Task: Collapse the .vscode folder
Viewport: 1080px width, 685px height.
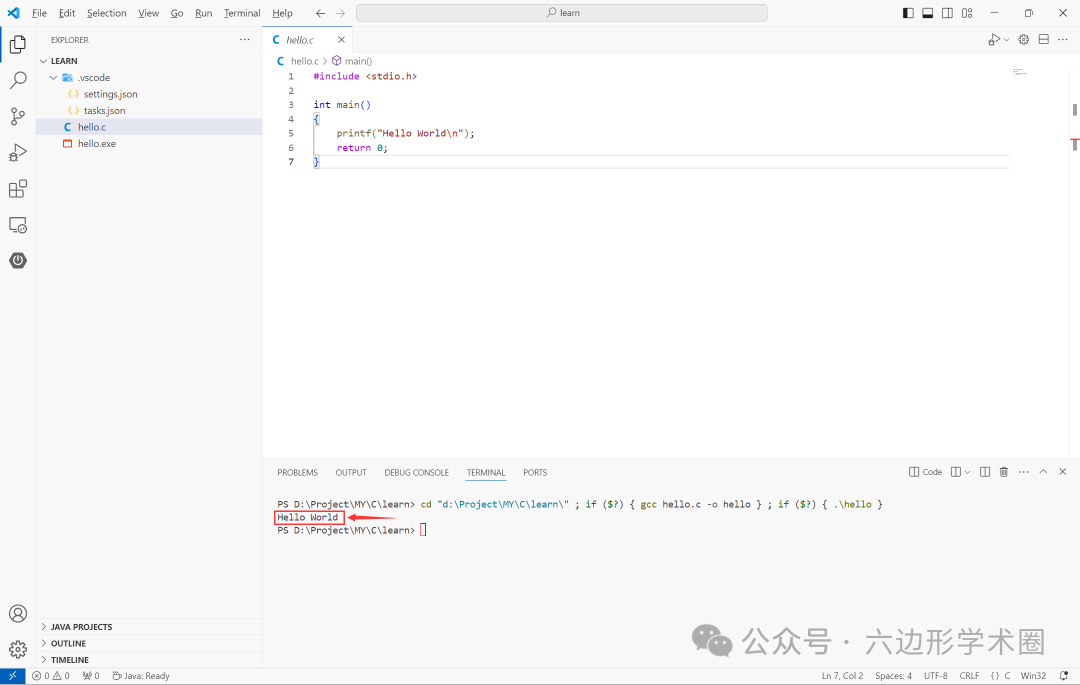Action: pos(53,77)
